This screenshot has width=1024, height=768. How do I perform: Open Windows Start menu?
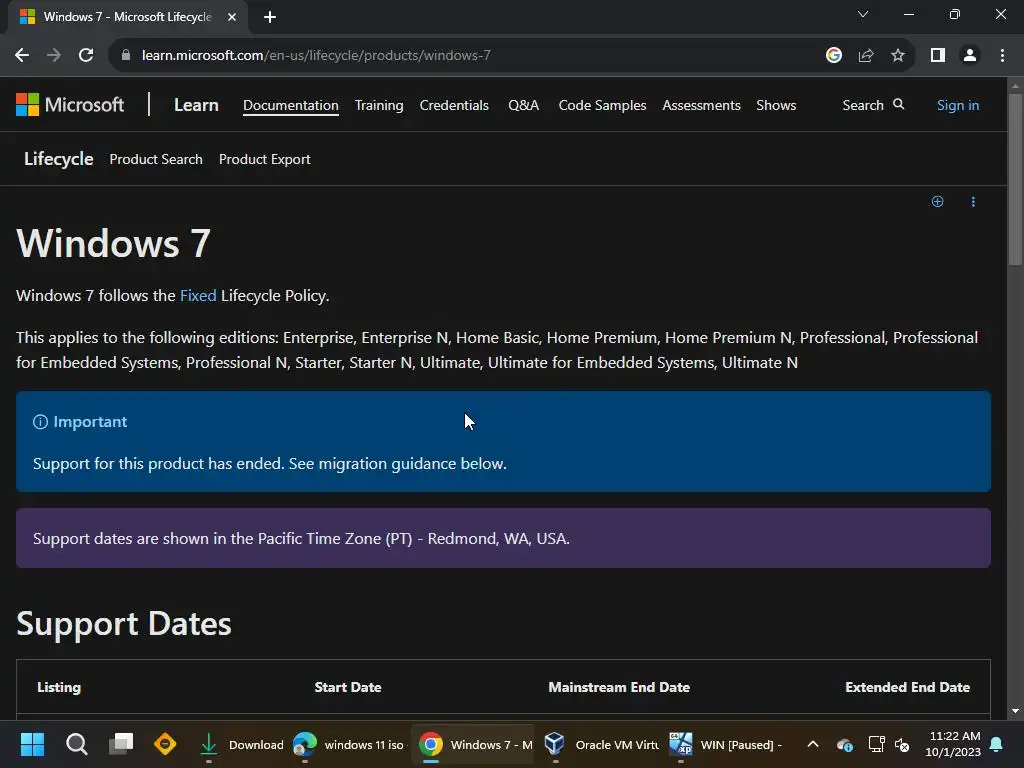[x=32, y=744]
